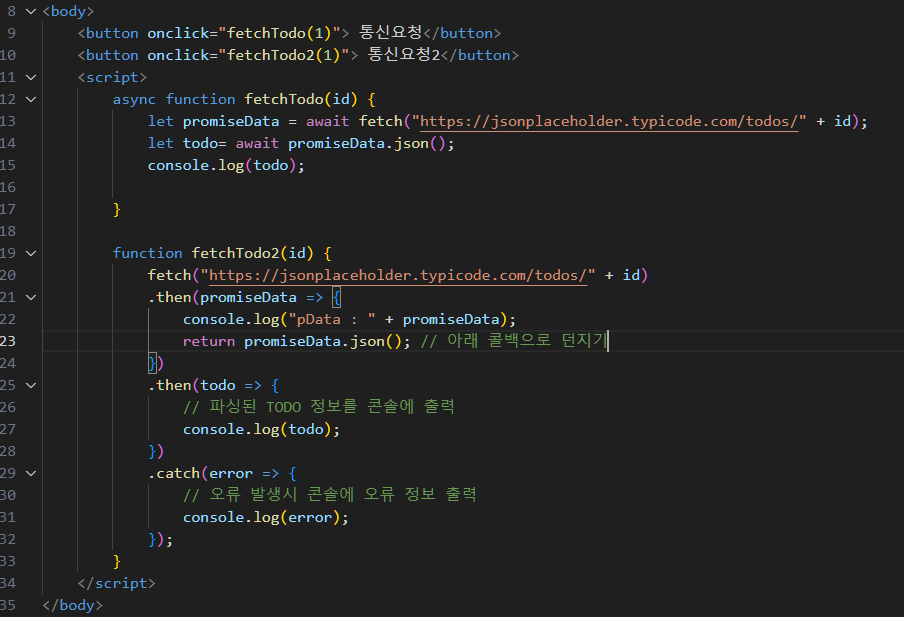Open the jsonplaceholder URL in fetchTodo2
Screen dimensions: 904x617
(x=398, y=276)
